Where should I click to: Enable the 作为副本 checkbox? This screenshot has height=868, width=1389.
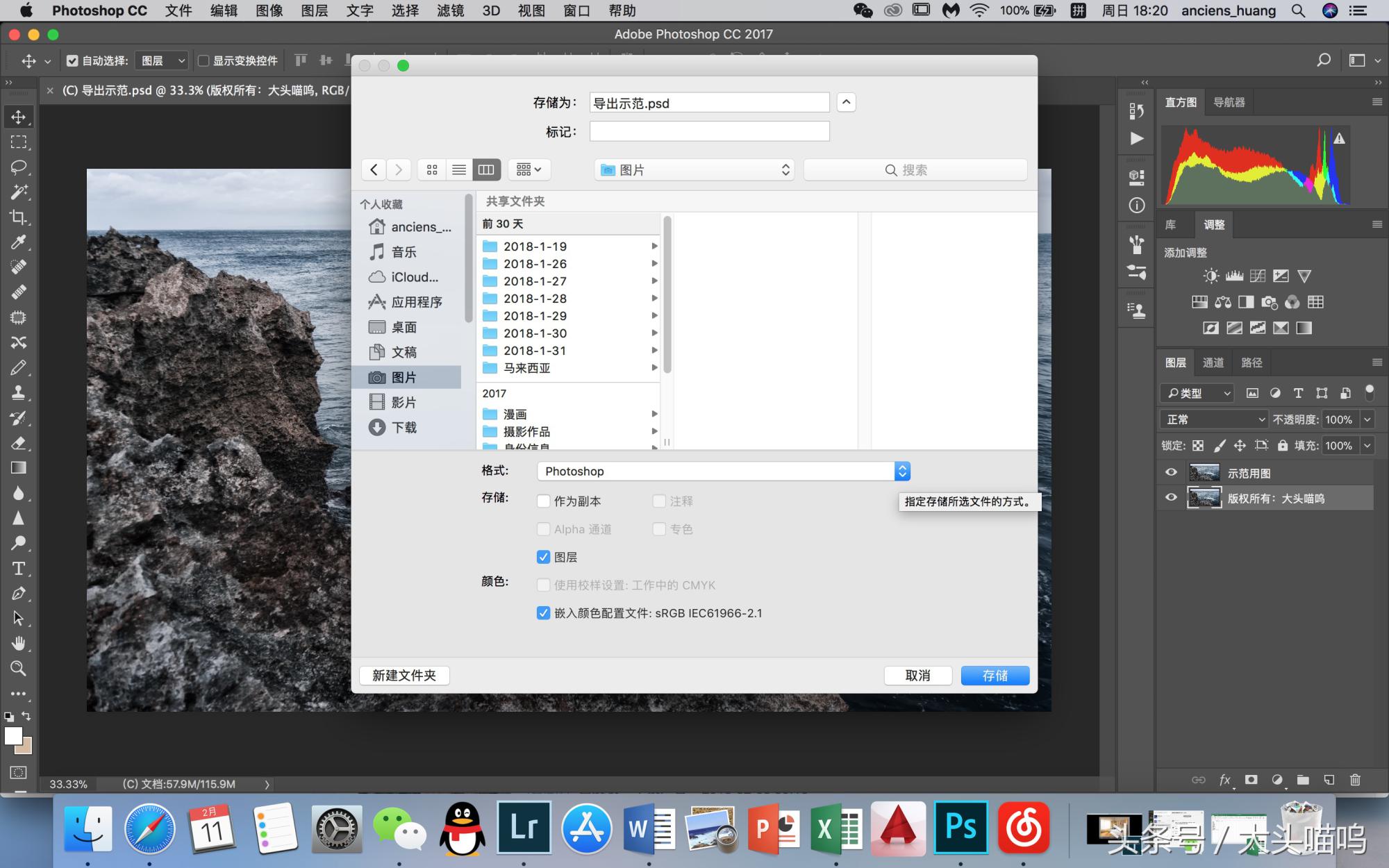[544, 501]
